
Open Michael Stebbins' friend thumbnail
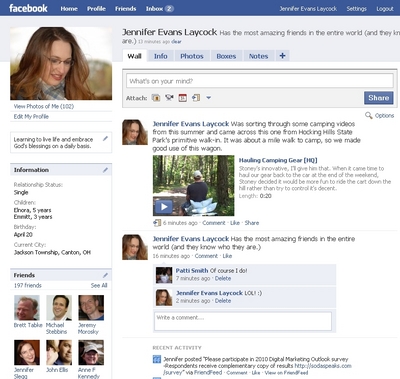[59, 308]
